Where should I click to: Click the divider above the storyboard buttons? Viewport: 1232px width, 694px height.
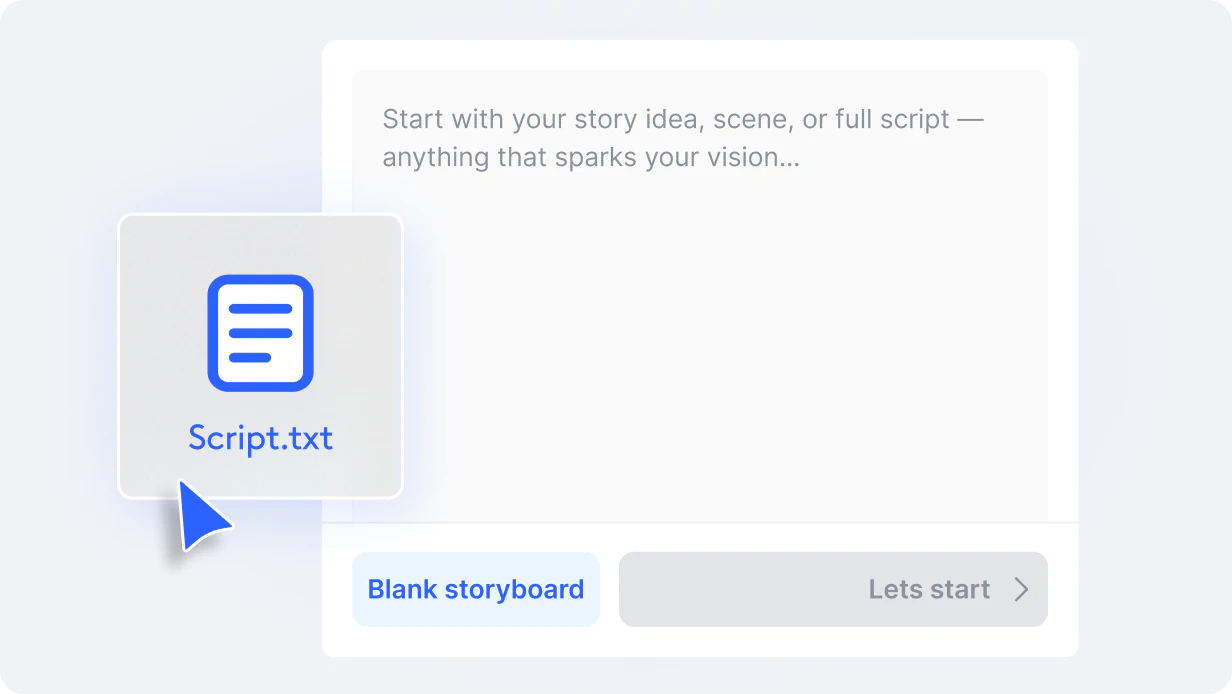(x=700, y=522)
